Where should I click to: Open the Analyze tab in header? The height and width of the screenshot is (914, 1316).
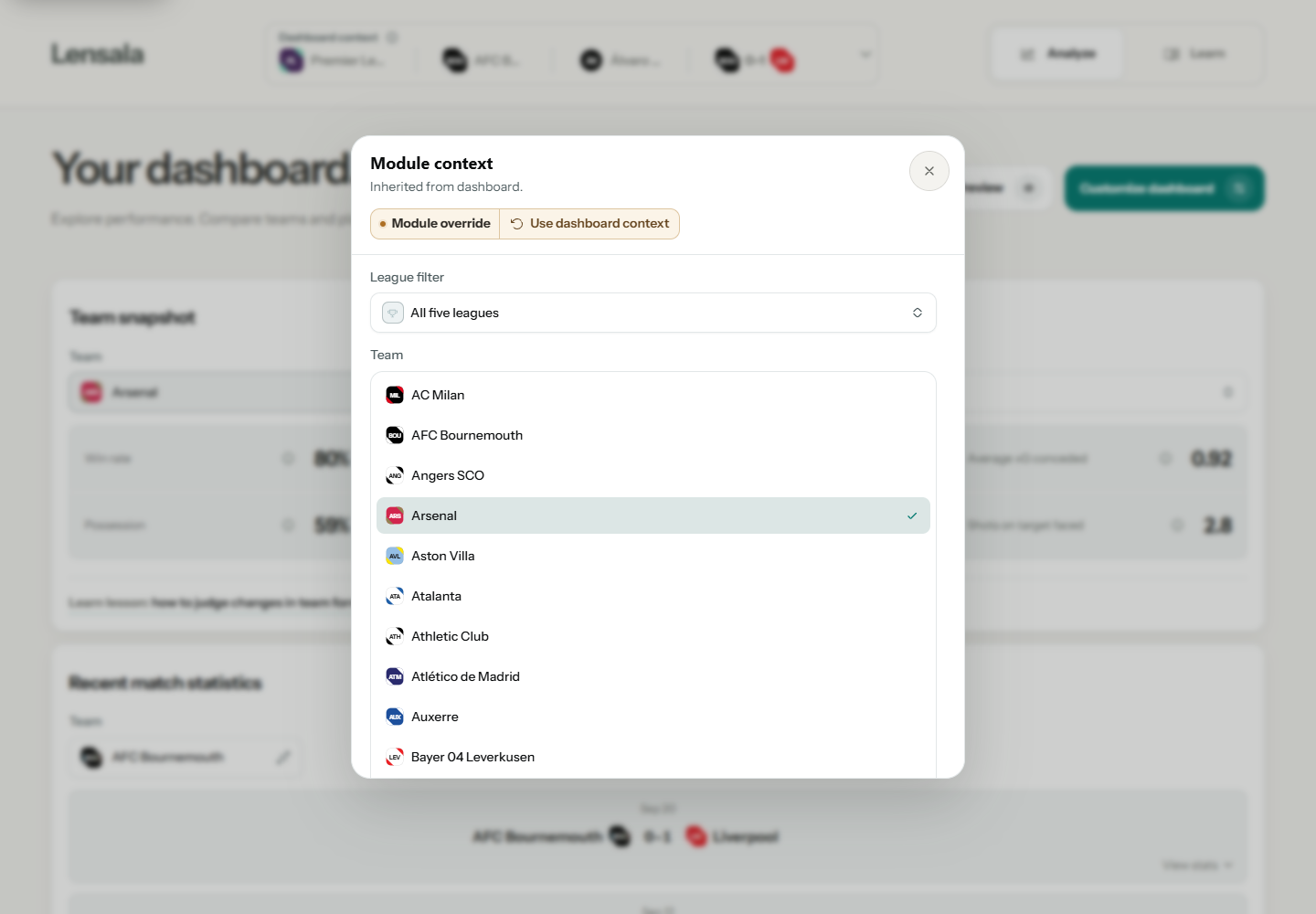[x=1058, y=54]
